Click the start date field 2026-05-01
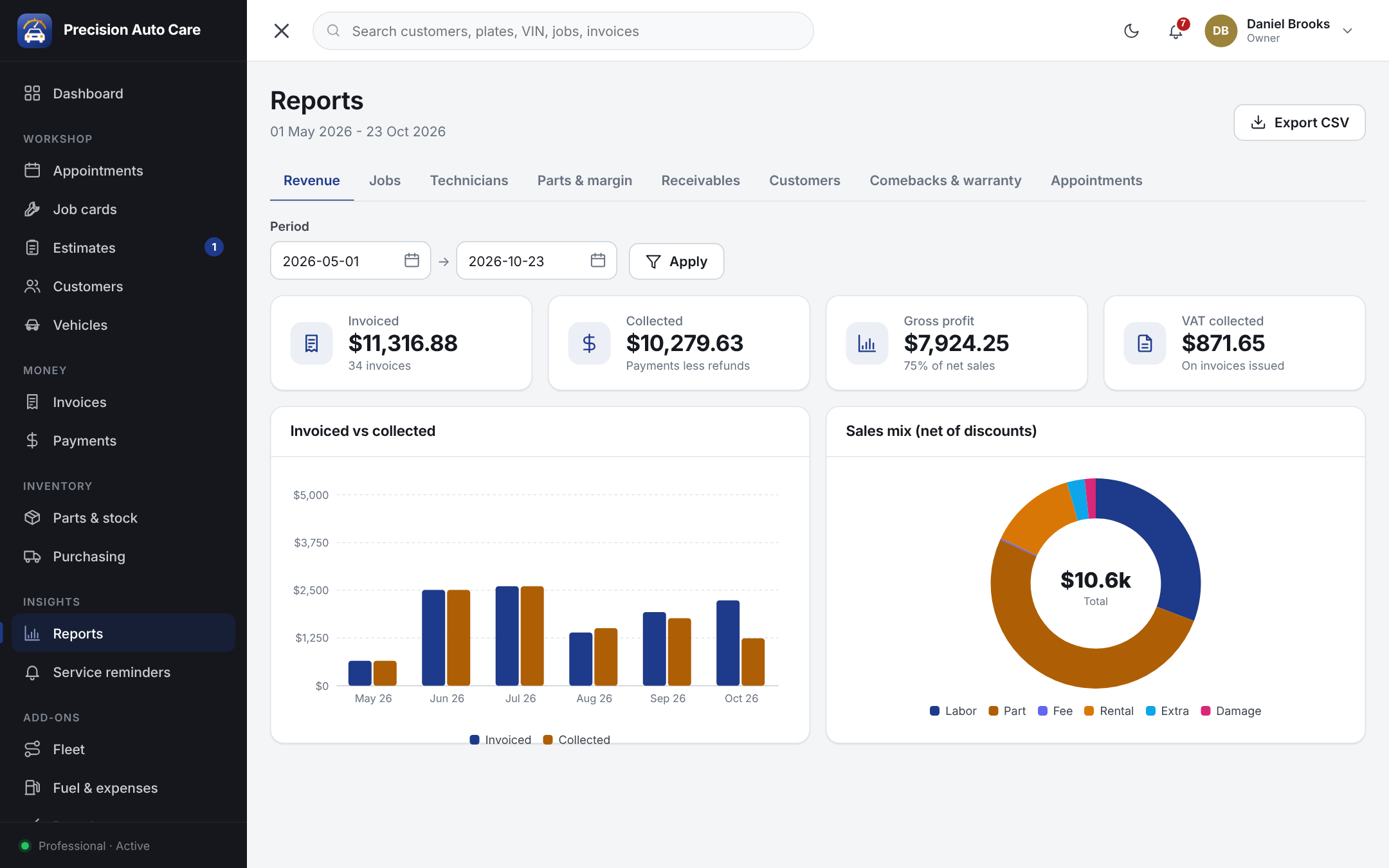This screenshot has height=868, width=1389. [x=350, y=260]
